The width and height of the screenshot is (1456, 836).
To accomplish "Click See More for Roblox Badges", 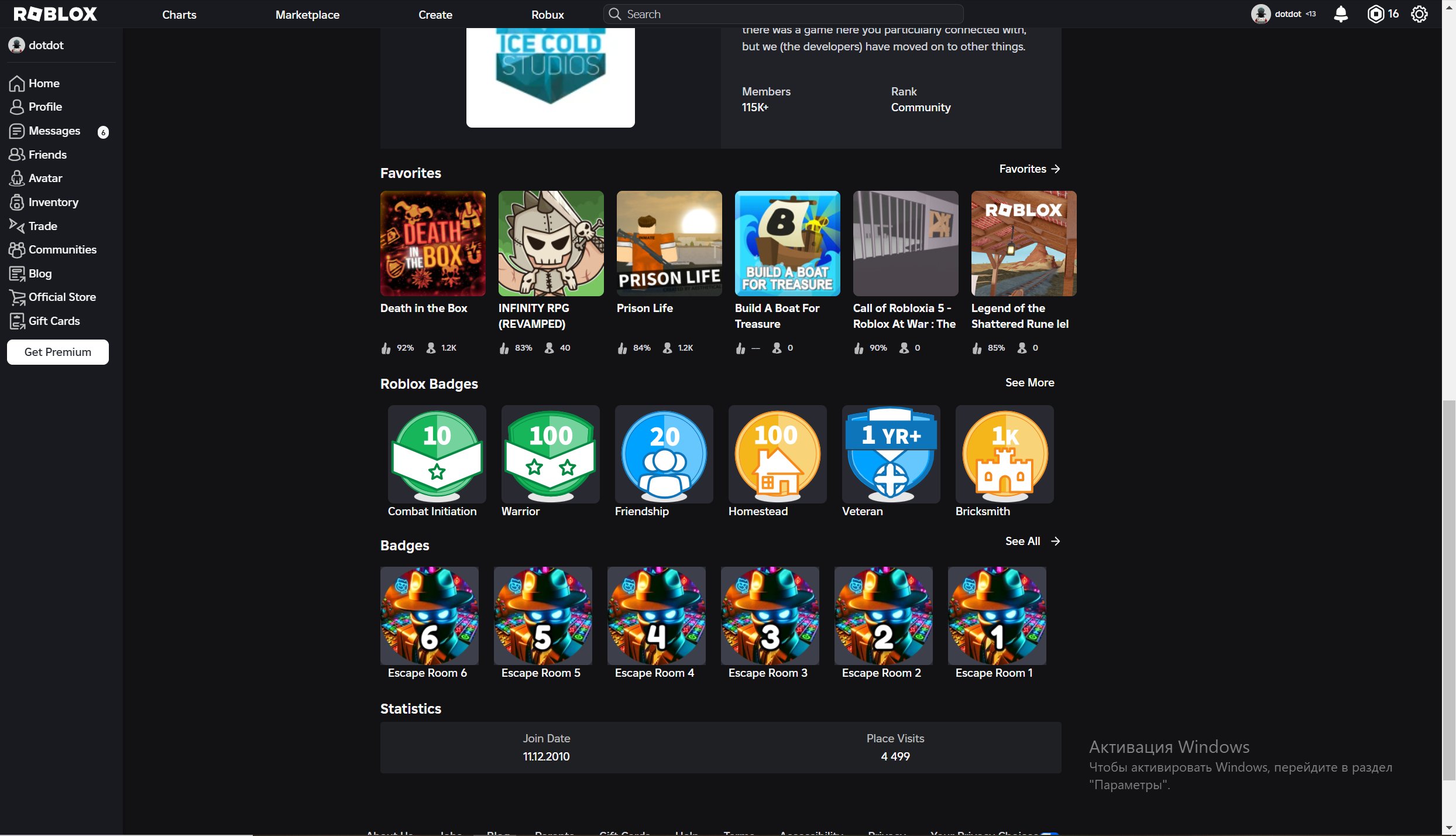I will tap(1030, 382).
